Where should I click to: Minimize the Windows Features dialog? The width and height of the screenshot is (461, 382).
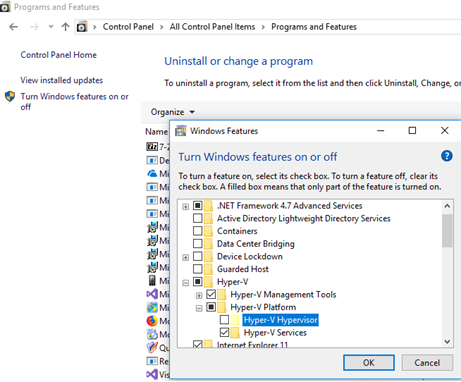pos(381,131)
